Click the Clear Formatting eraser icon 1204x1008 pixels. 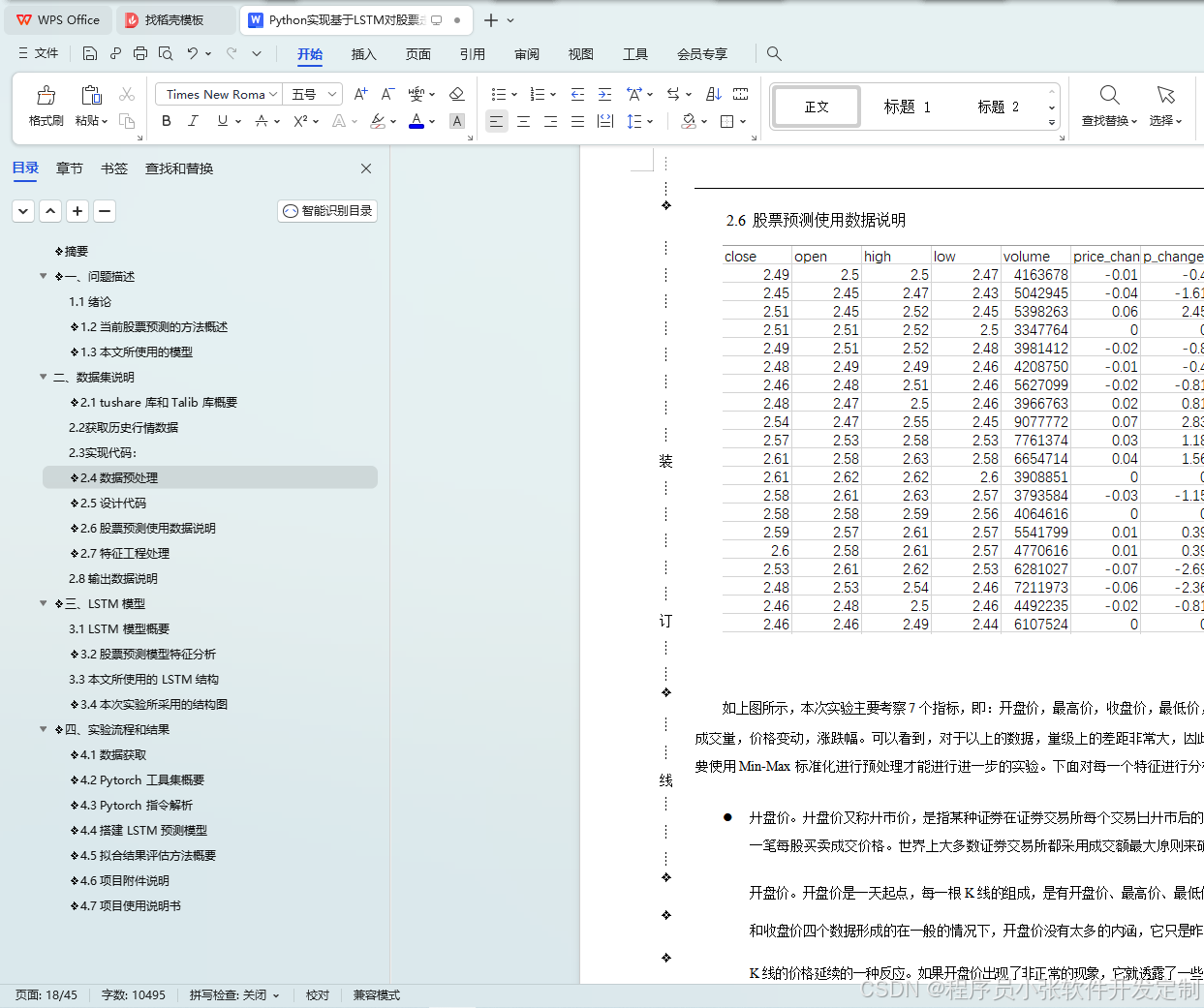pyautogui.click(x=457, y=94)
